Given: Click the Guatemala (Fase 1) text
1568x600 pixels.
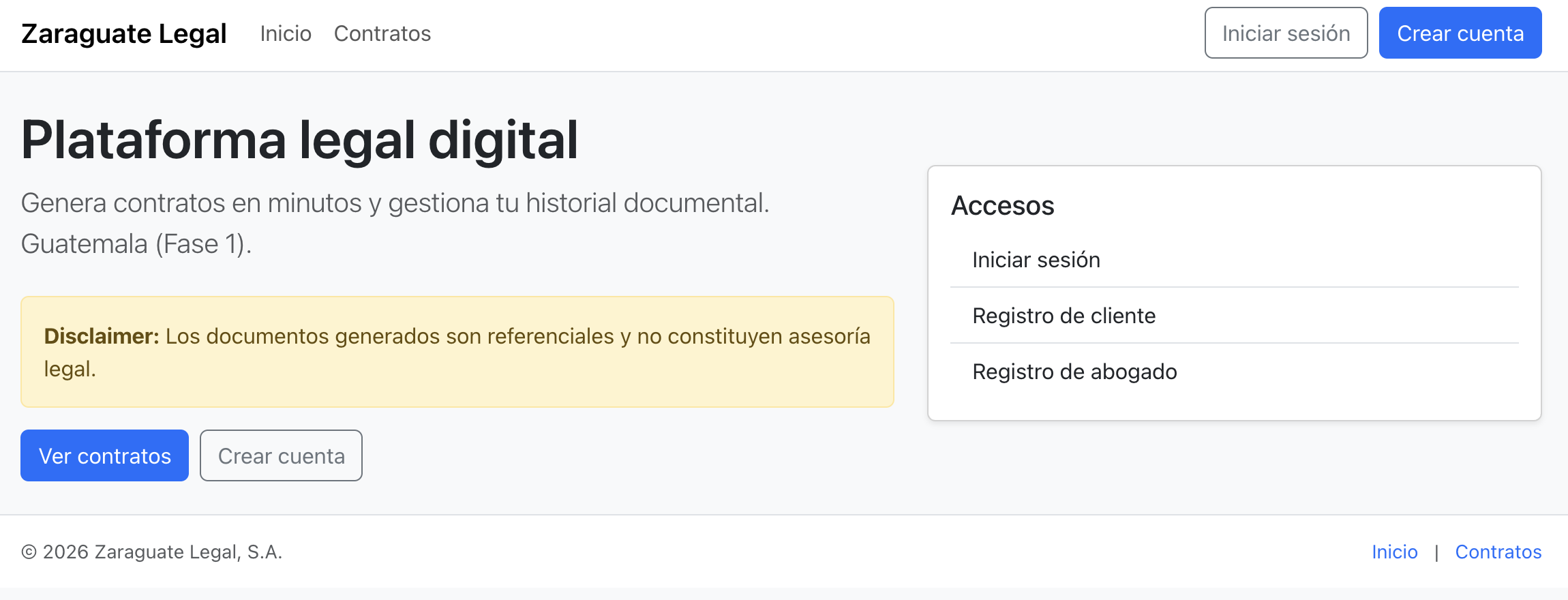Looking at the screenshot, I should tap(136, 243).
